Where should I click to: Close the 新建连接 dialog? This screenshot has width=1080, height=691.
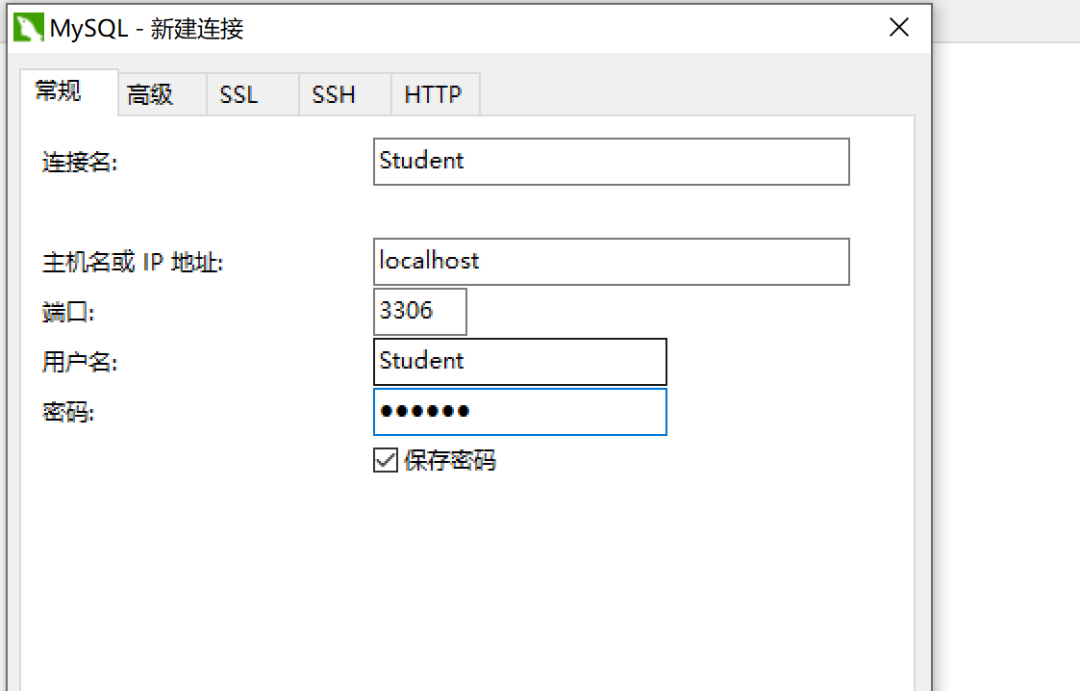point(898,27)
